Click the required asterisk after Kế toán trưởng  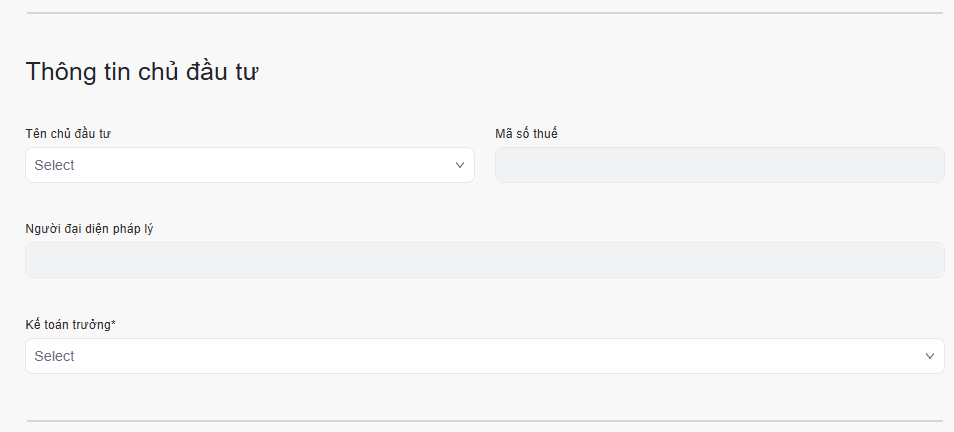[113, 323]
